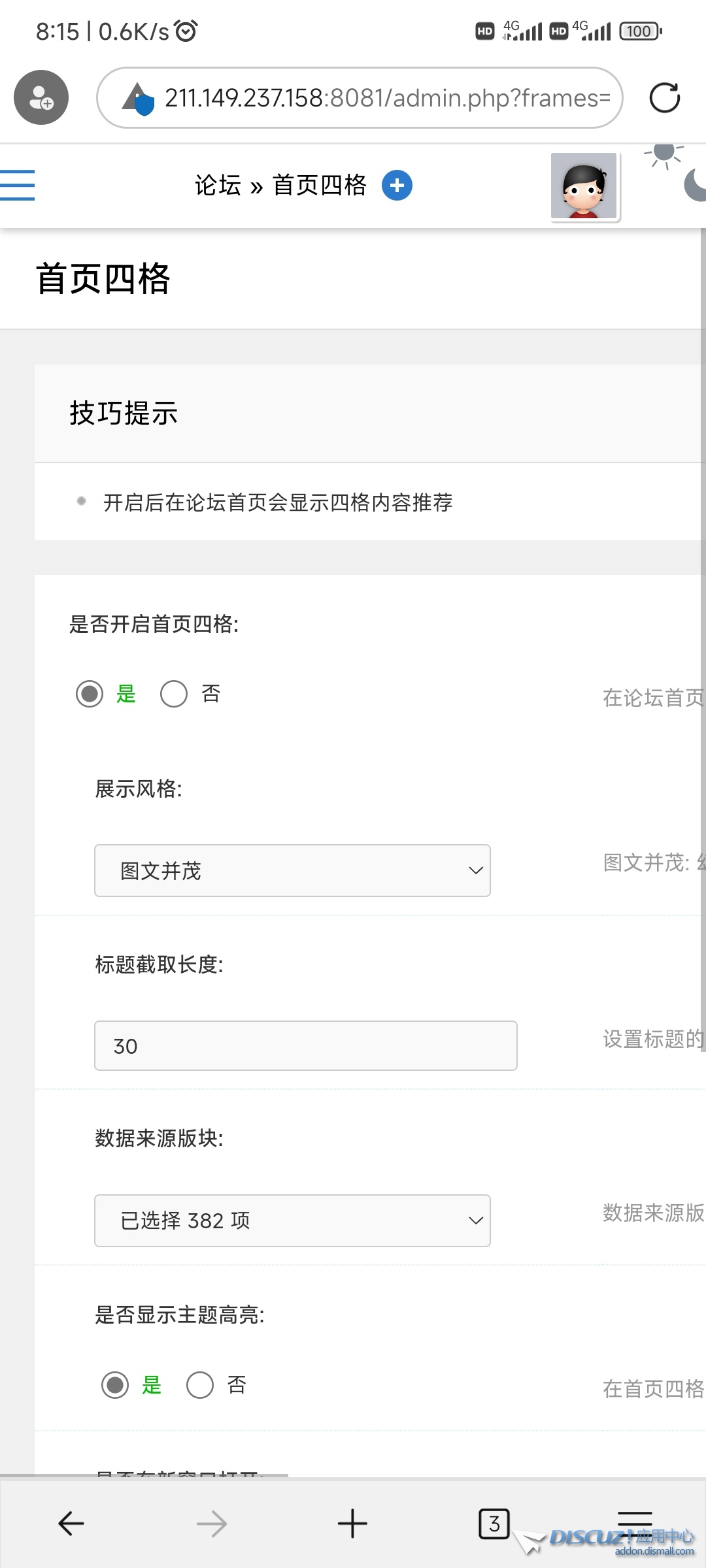Image resolution: width=706 pixels, height=1568 pixels.
Task: Reload the page with the refresh icon
Action: pos(665,98)
